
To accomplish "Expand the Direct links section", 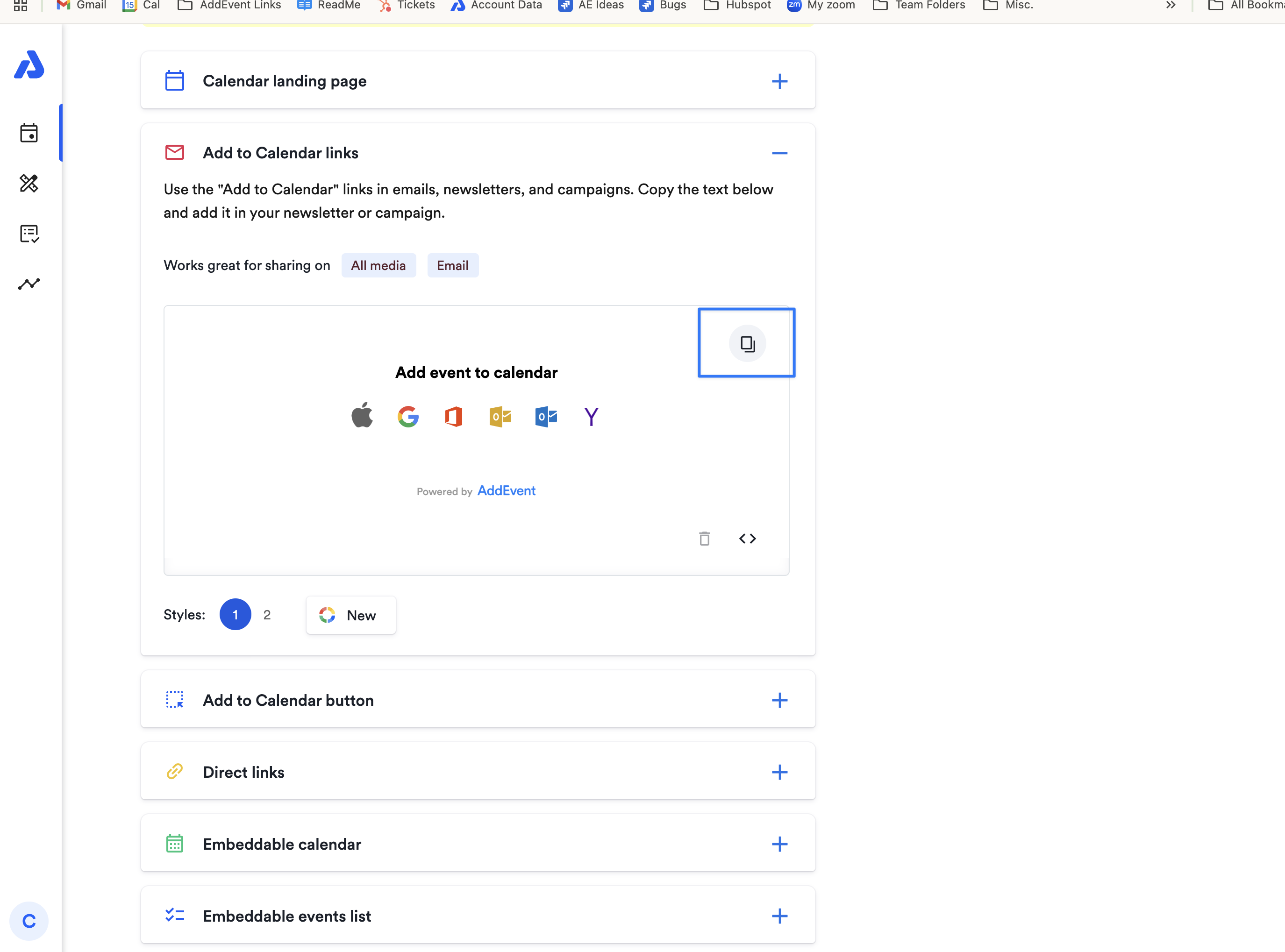I will 779,772.
